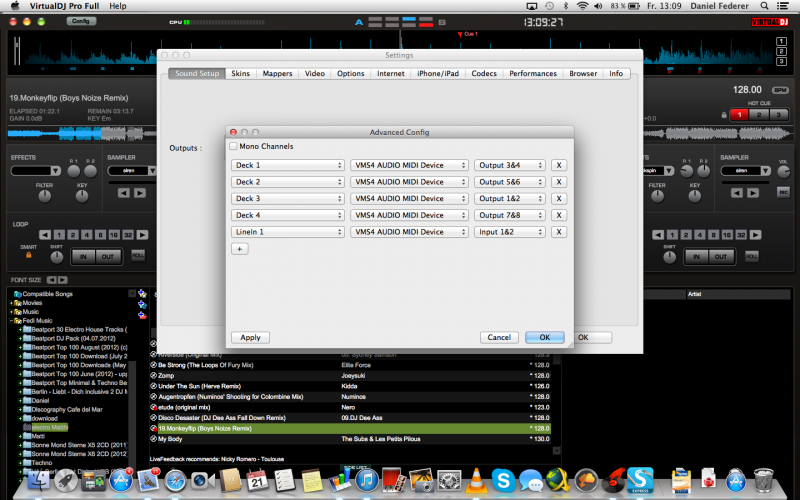The height and width of the screenshot is (500, 800).
Task: Trigger hot cue 1 on right deck
Action: [739, 115]
